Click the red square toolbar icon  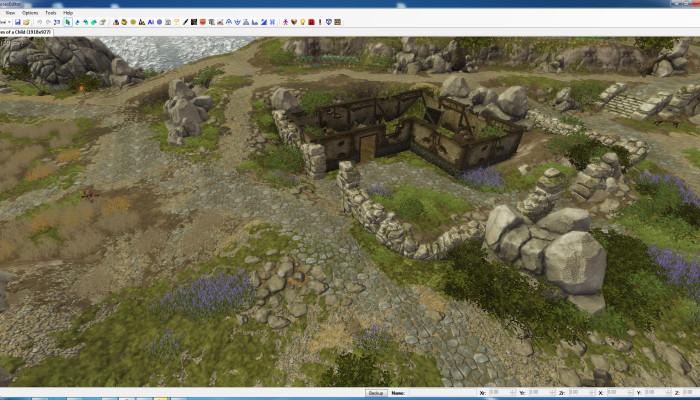(x=311, y=22)
